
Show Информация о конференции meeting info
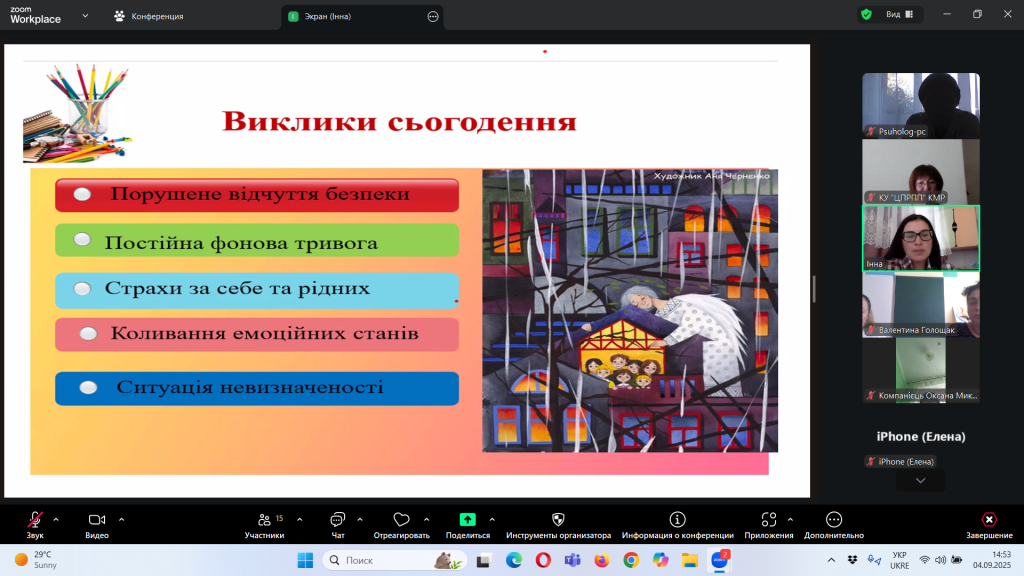tap(677, 524)
